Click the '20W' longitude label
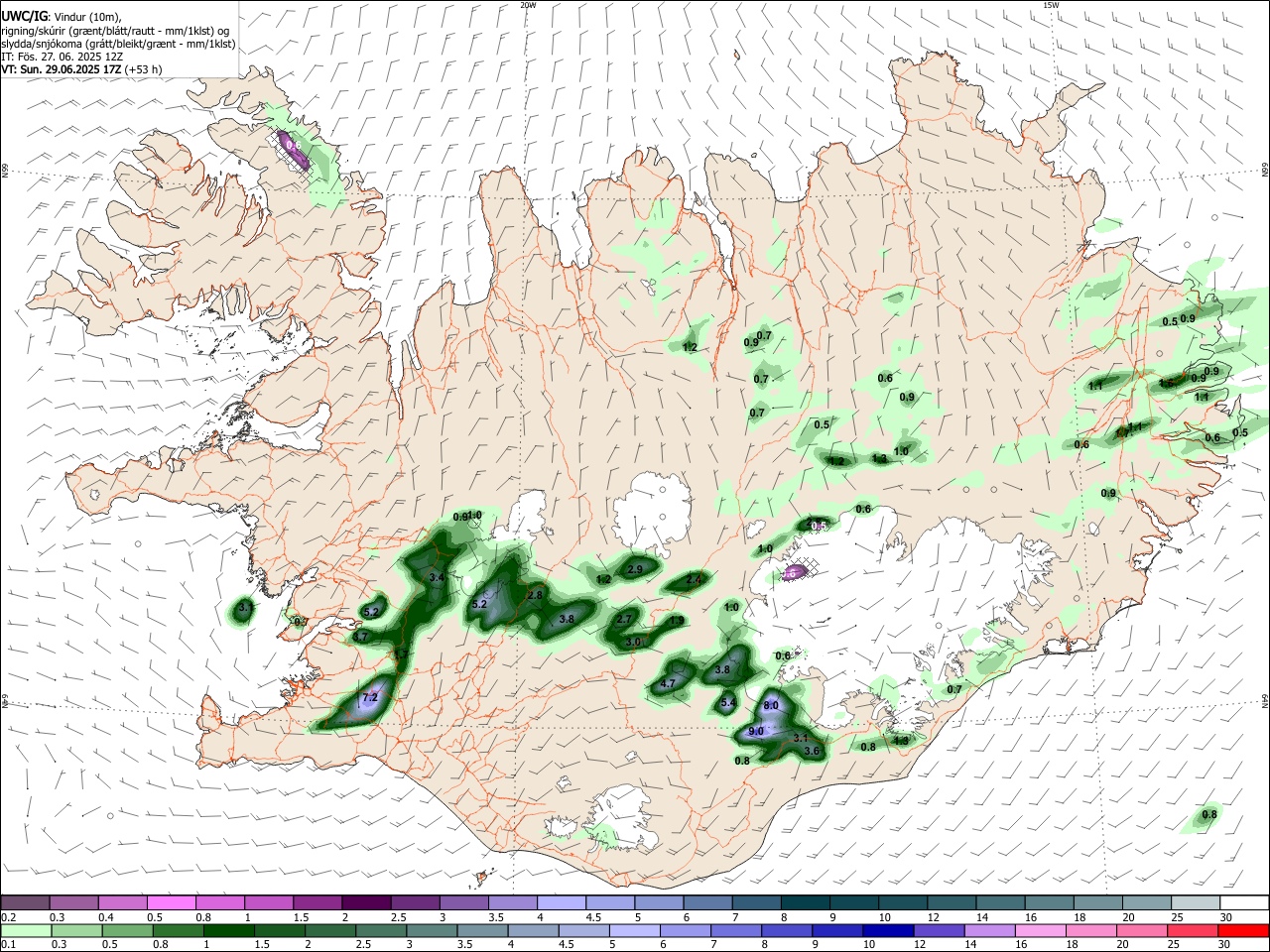This screenshot has height=952, width=1270. [528, 5]
